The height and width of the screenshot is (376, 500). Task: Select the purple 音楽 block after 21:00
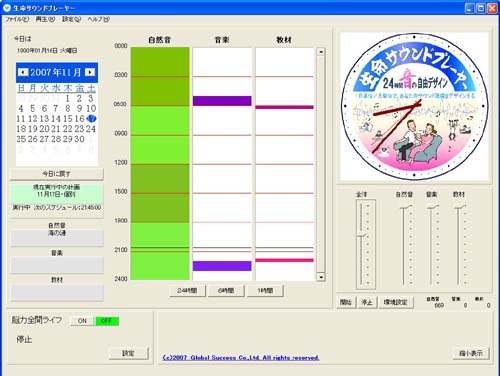(x=222, y=266)
